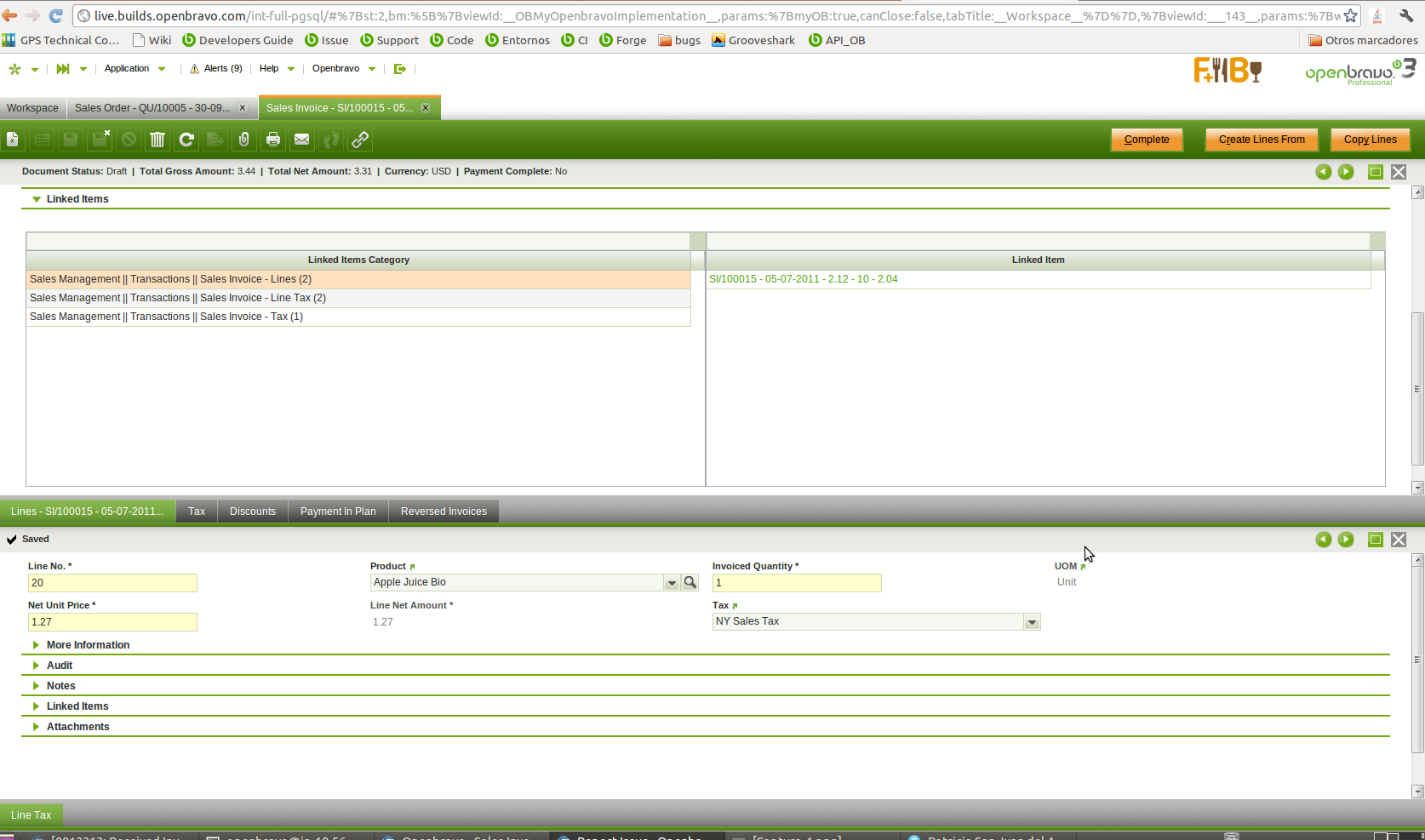Screen dimensions: 1425x840
Task: Click the print record icon
Action: [273, 140]
